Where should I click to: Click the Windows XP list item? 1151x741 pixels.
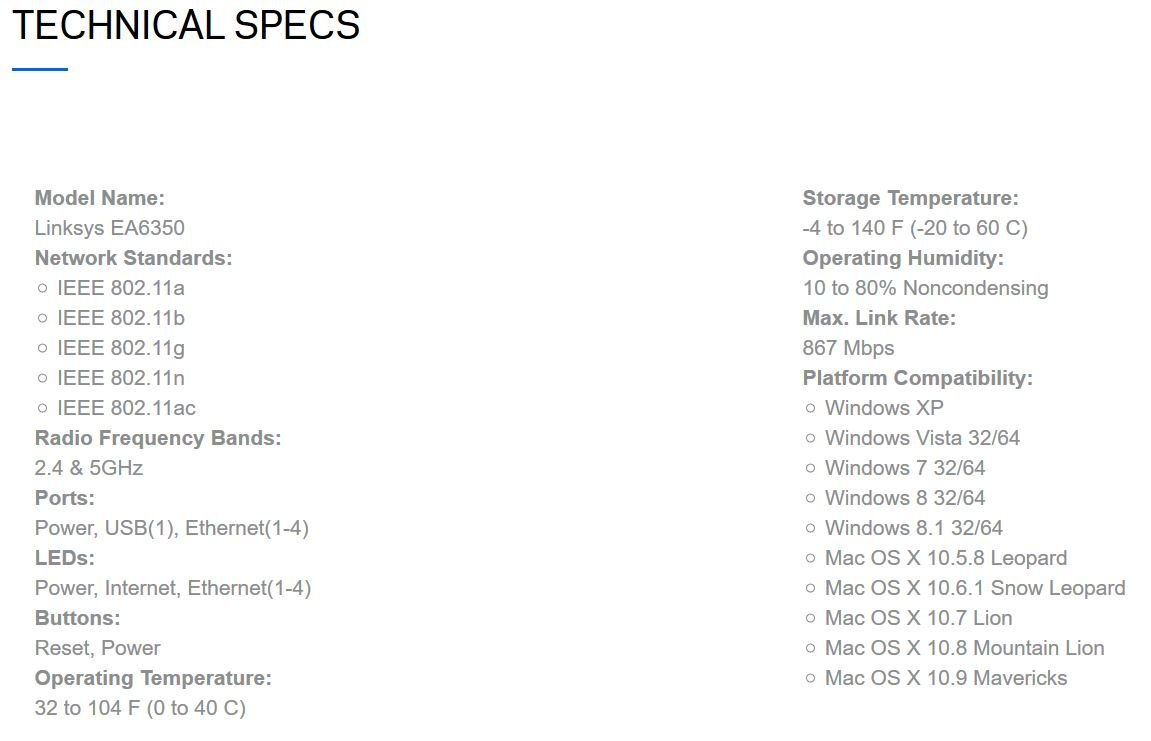tap(883, 408)
